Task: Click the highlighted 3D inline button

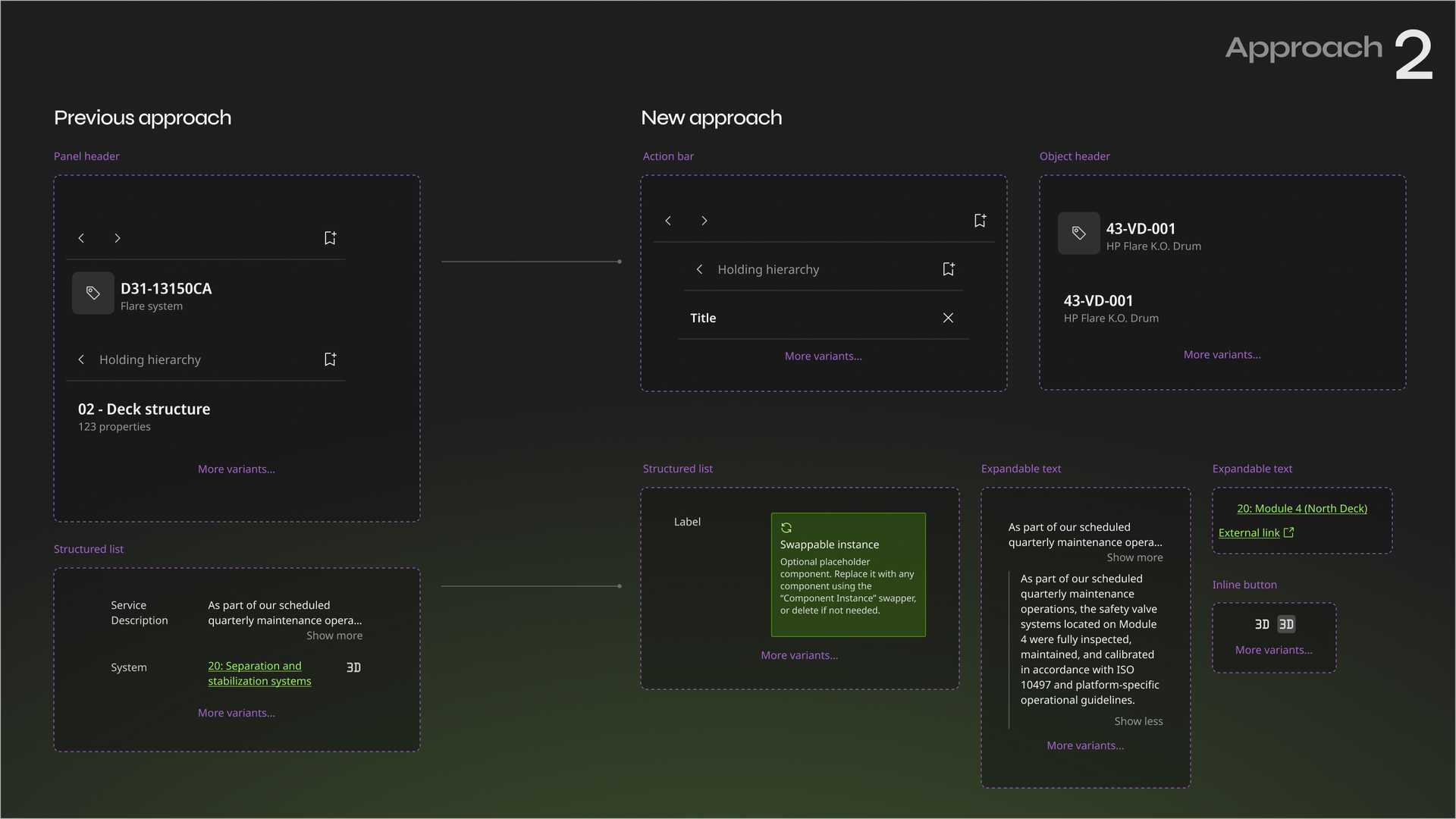Action: [x=1286, y=624]
